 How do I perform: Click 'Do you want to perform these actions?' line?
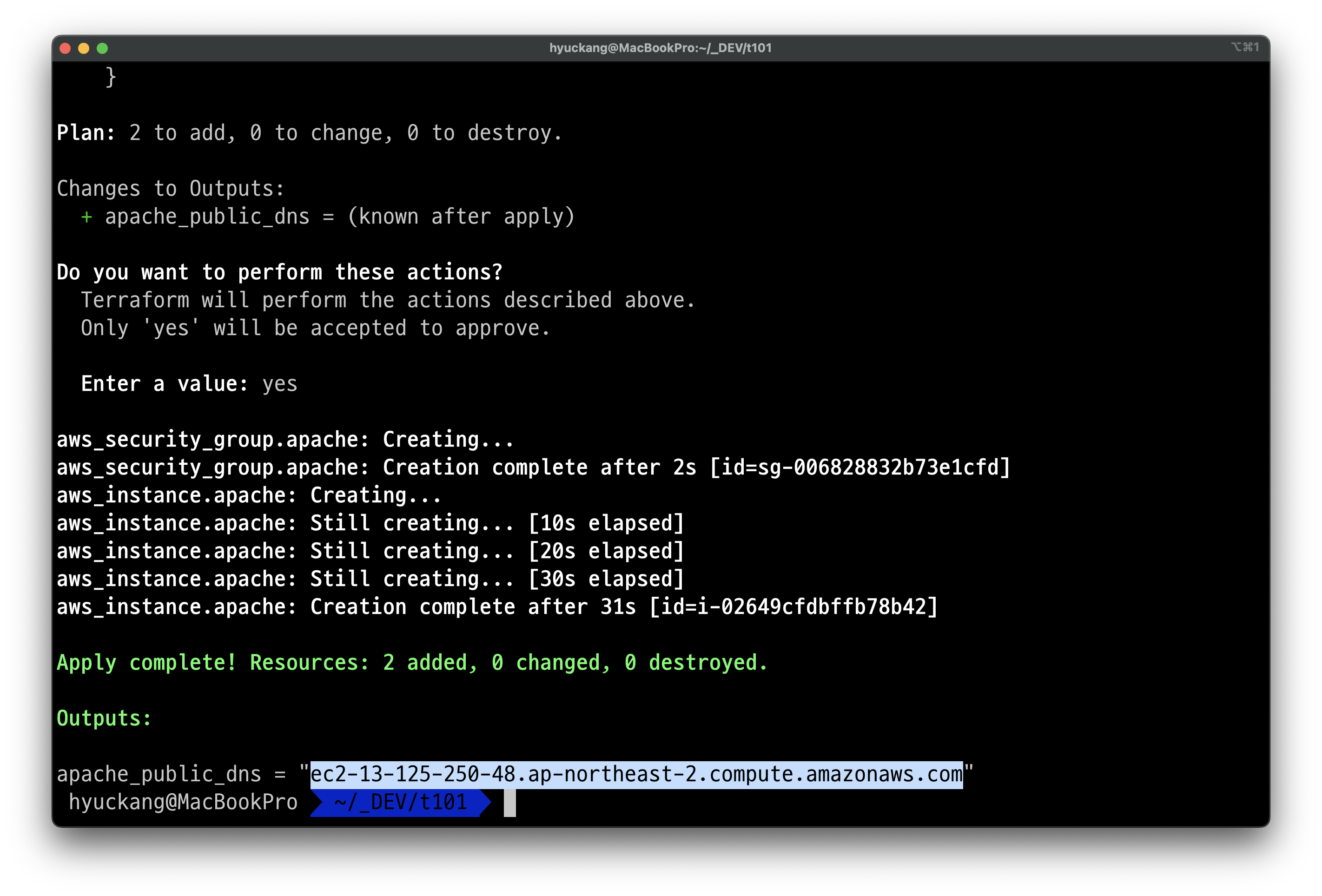tap(279, 272)
